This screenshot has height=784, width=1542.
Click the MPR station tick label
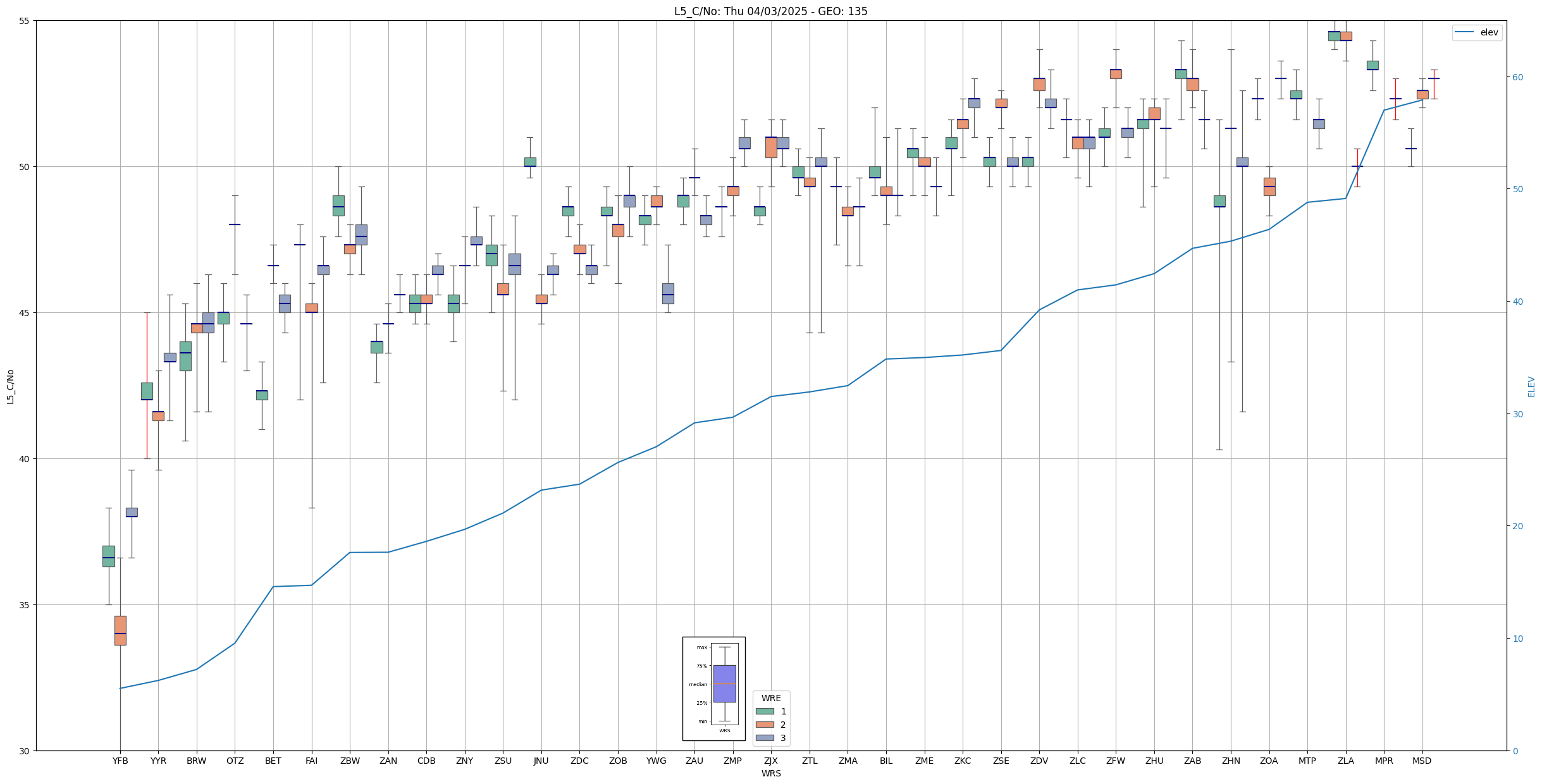coord(1384,761)
